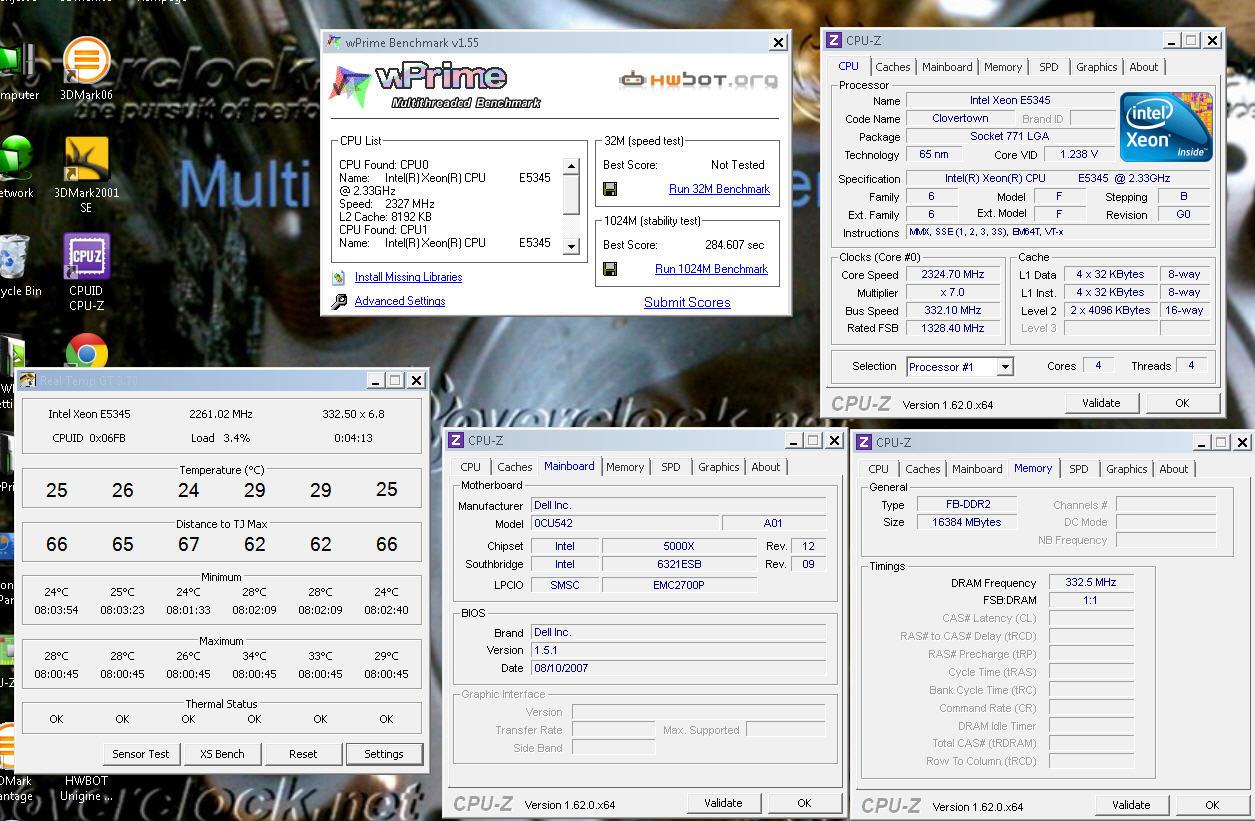This screenshot has width=1255, height=821.
Task: Click Validate in the CPU tab CPU-Z window
Action: (x=1101, y=403)
